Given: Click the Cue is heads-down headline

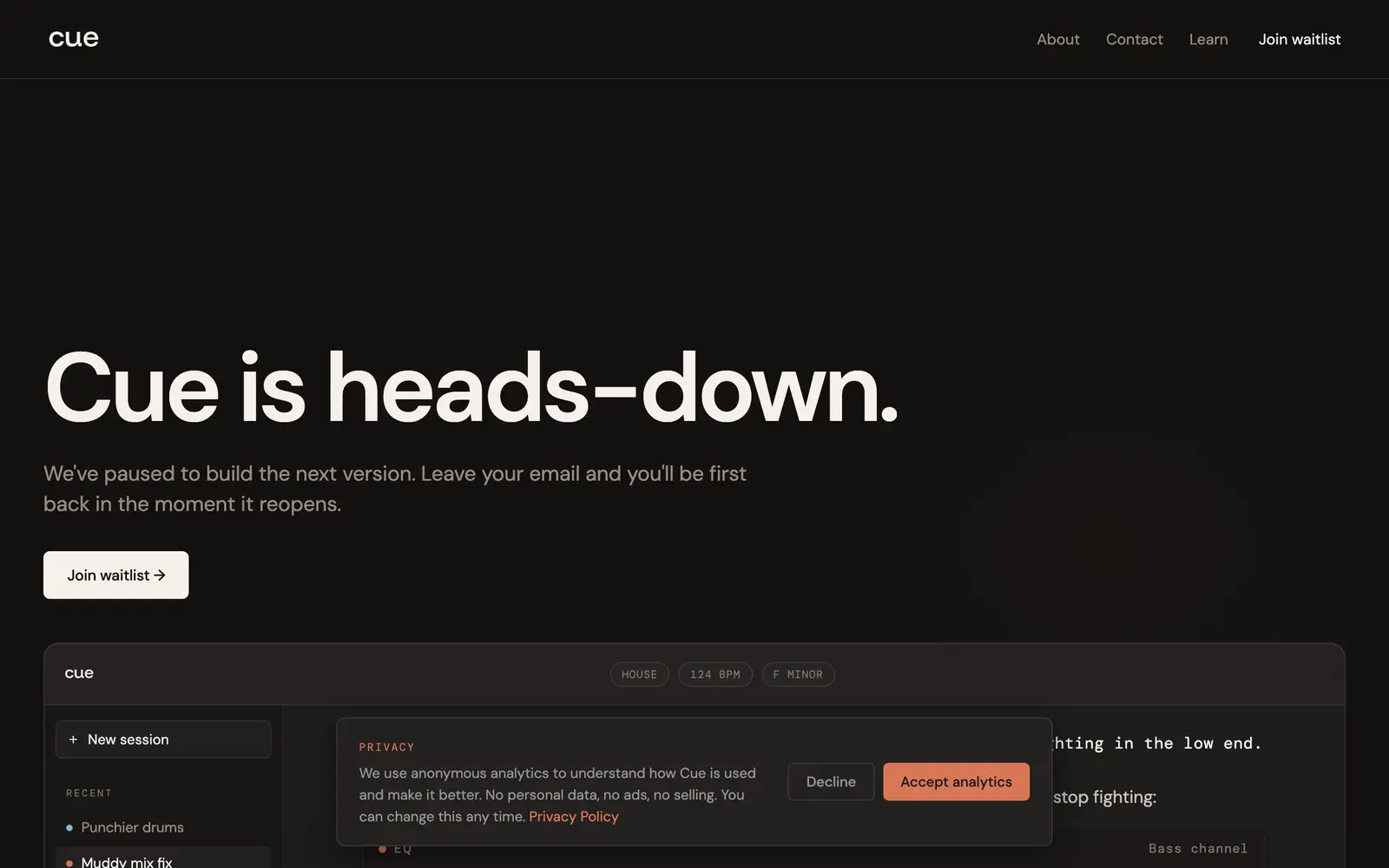Looking at the screenshot, I should click(471, 388).
